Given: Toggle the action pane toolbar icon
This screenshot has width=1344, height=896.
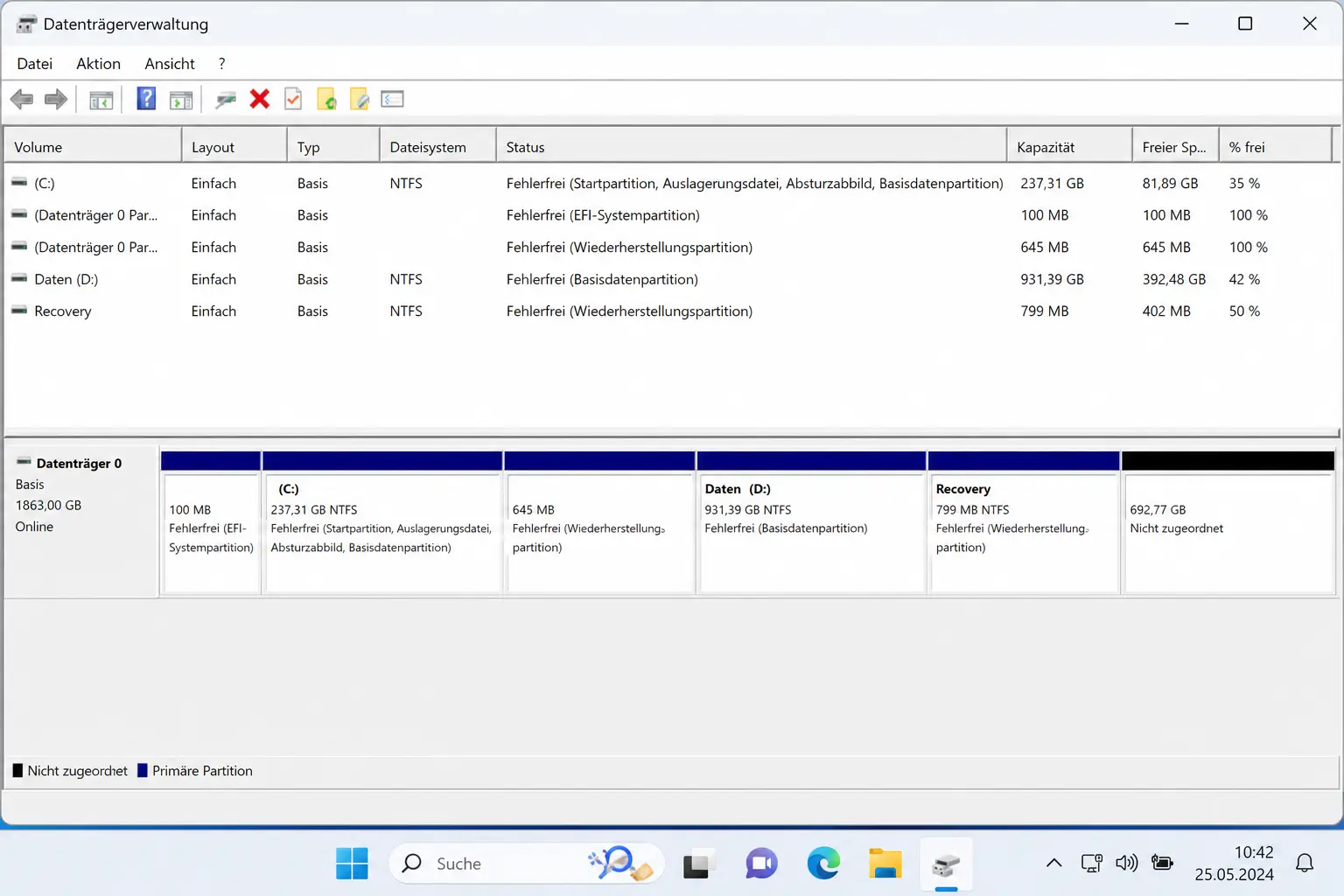Looking at the screenshot, I should tap(181, 100).
